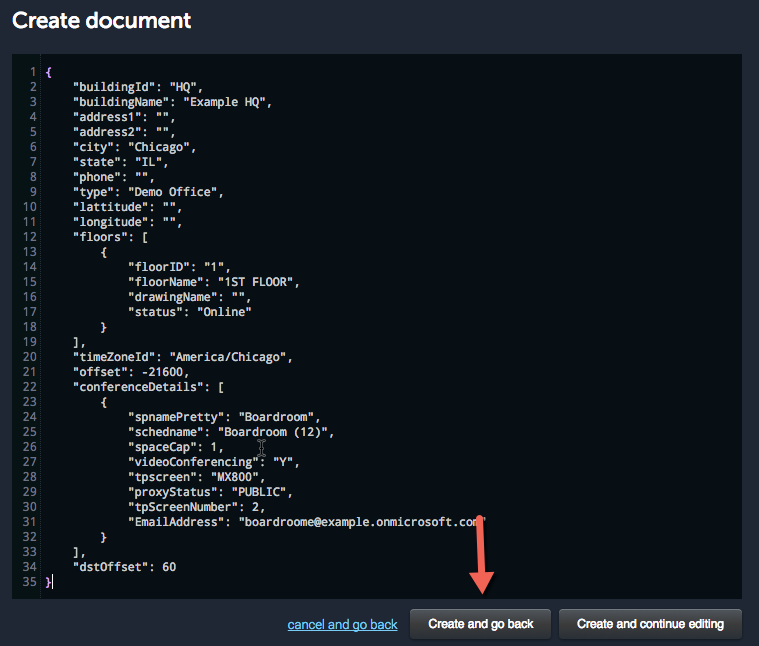Viewport: 759px width, 646px height.
Task: Click the "phone" line in the editor
Action: point(114,177)
